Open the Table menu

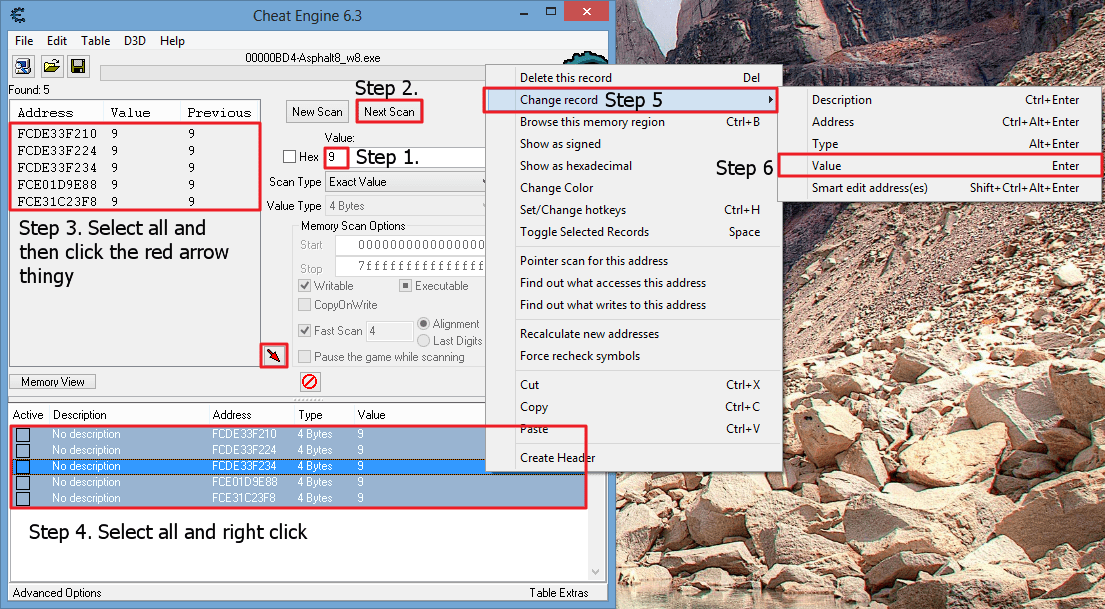(x=95, y=41)
